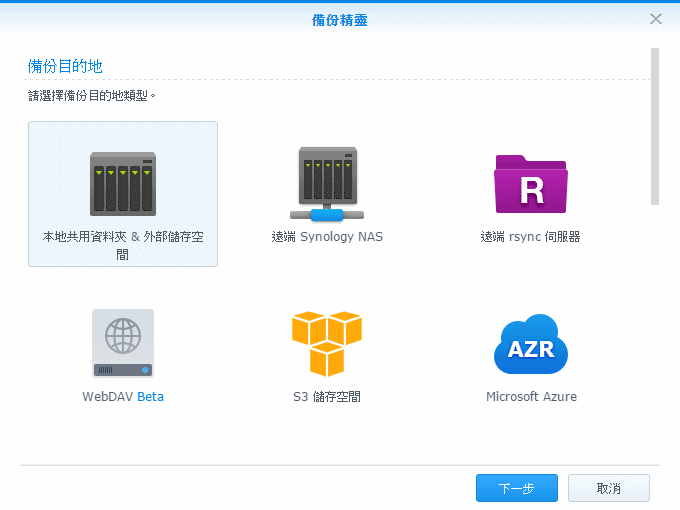Close the 備份精靈 wizard window
Screen dimensions: 680x510
656,19
